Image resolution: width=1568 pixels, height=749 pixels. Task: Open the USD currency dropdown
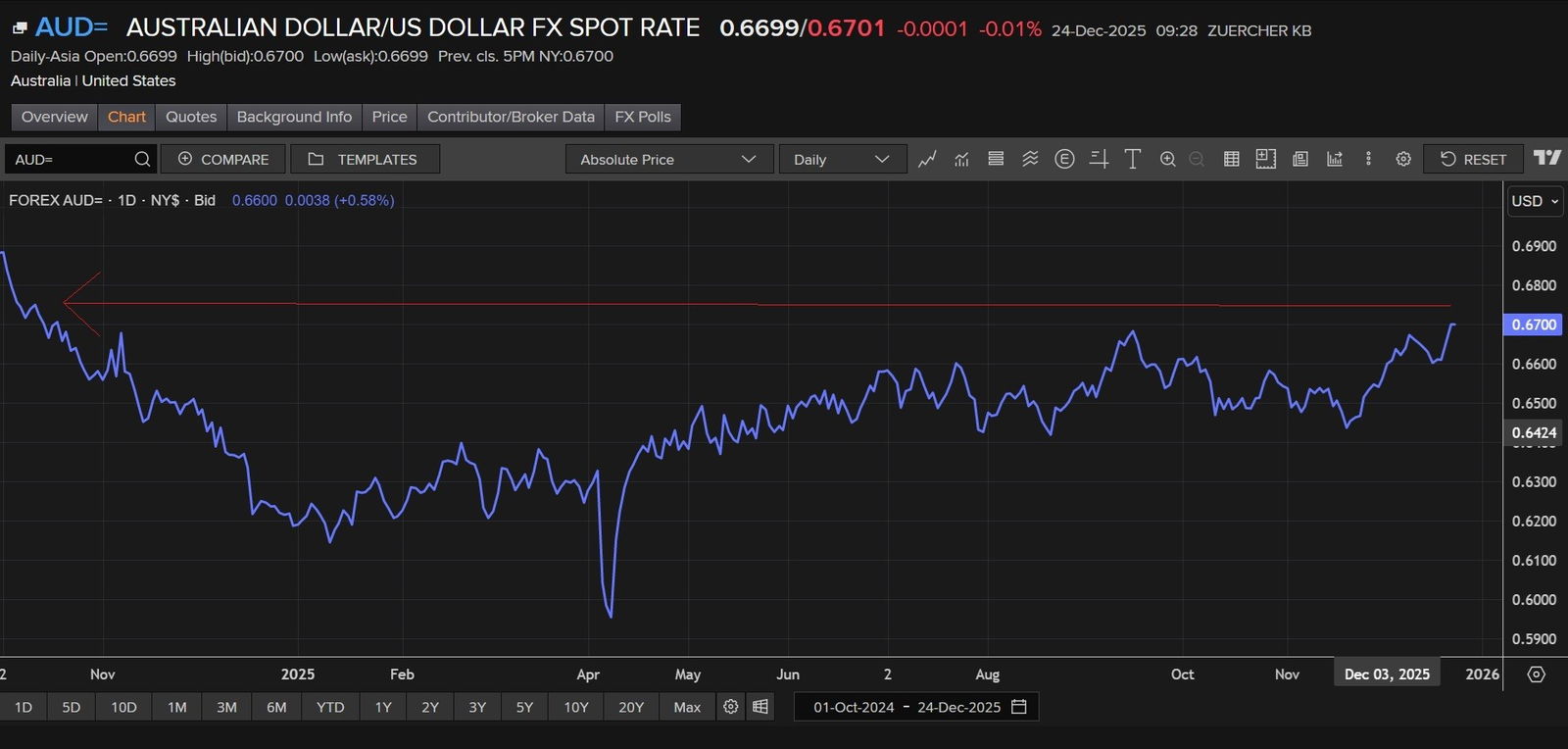point(1534,201)
